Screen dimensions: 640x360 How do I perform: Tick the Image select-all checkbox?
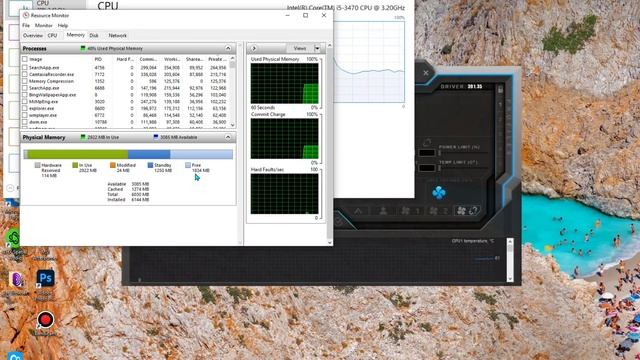pos(25,59)
